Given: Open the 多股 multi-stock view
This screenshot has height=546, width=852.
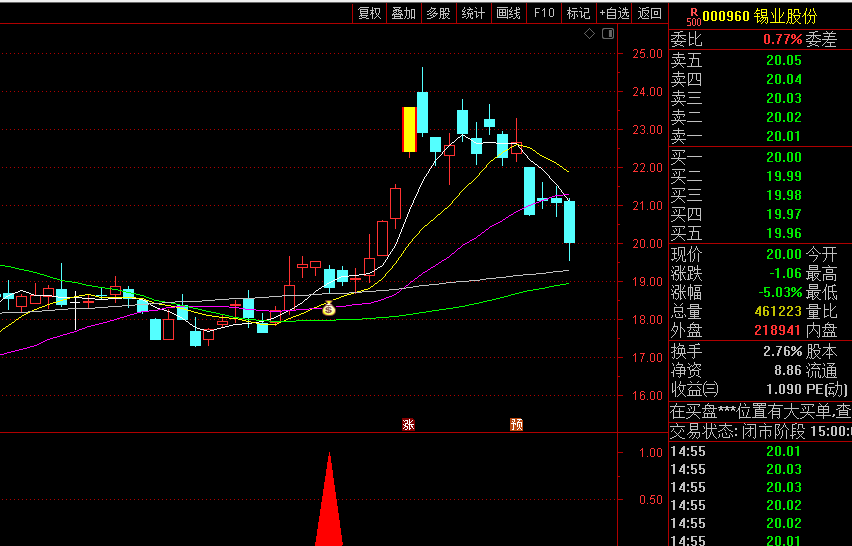Looking at the screenshot, I should pos(438,14).
